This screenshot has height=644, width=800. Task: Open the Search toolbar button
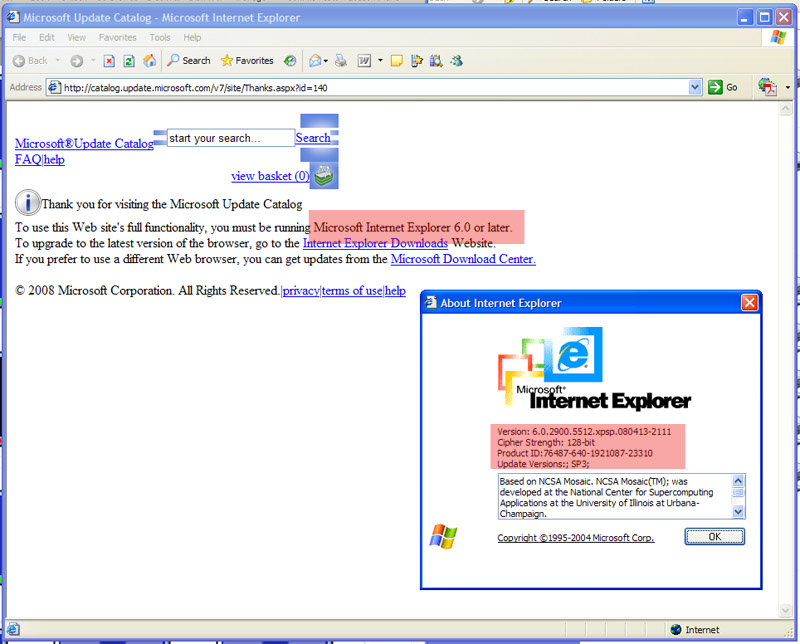point(189,61)
